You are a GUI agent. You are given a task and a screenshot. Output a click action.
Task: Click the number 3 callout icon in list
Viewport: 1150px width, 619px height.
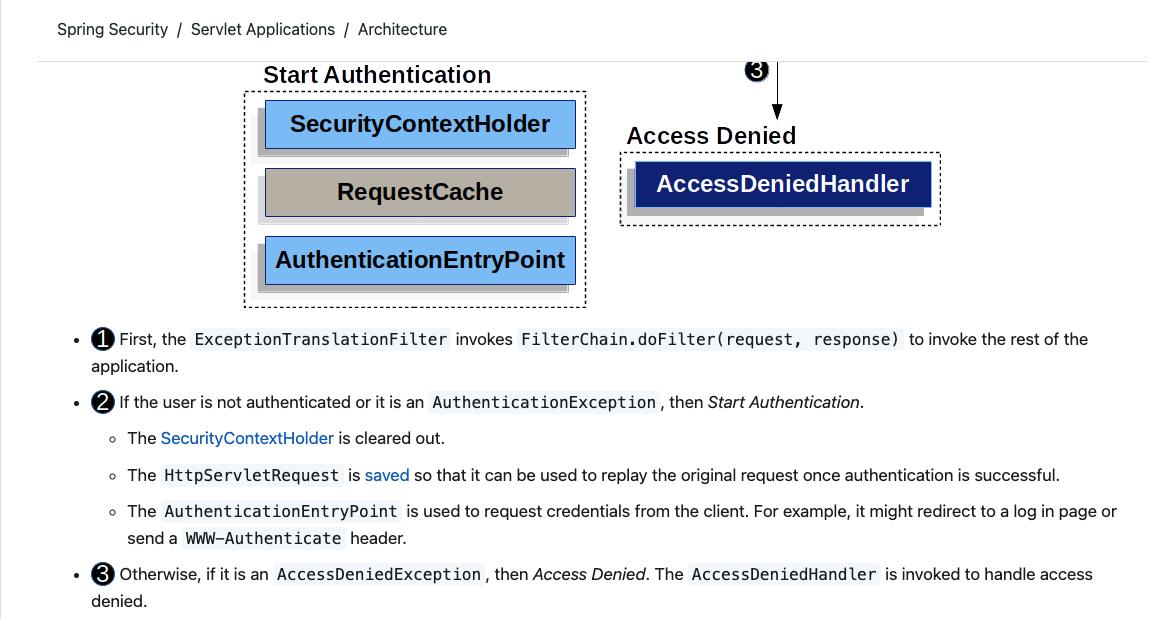click(103, 575)
